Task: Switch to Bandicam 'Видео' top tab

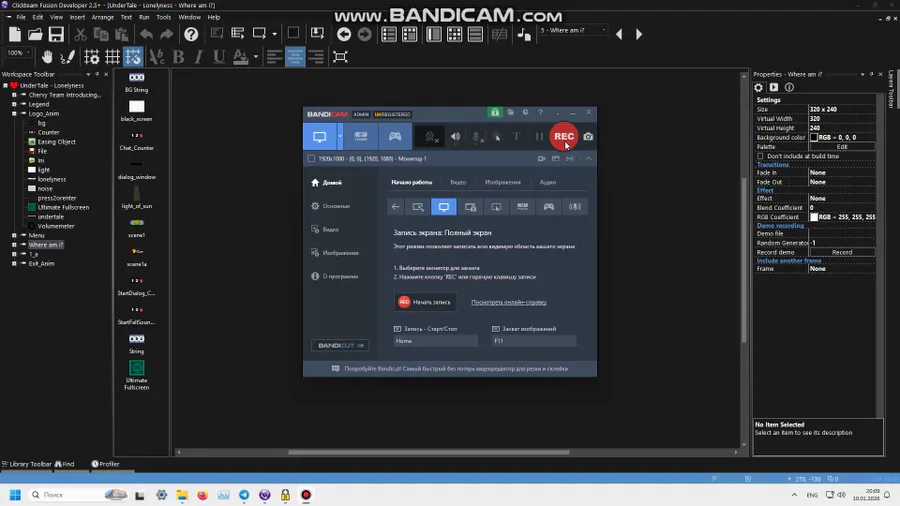Action: point(458,182)
